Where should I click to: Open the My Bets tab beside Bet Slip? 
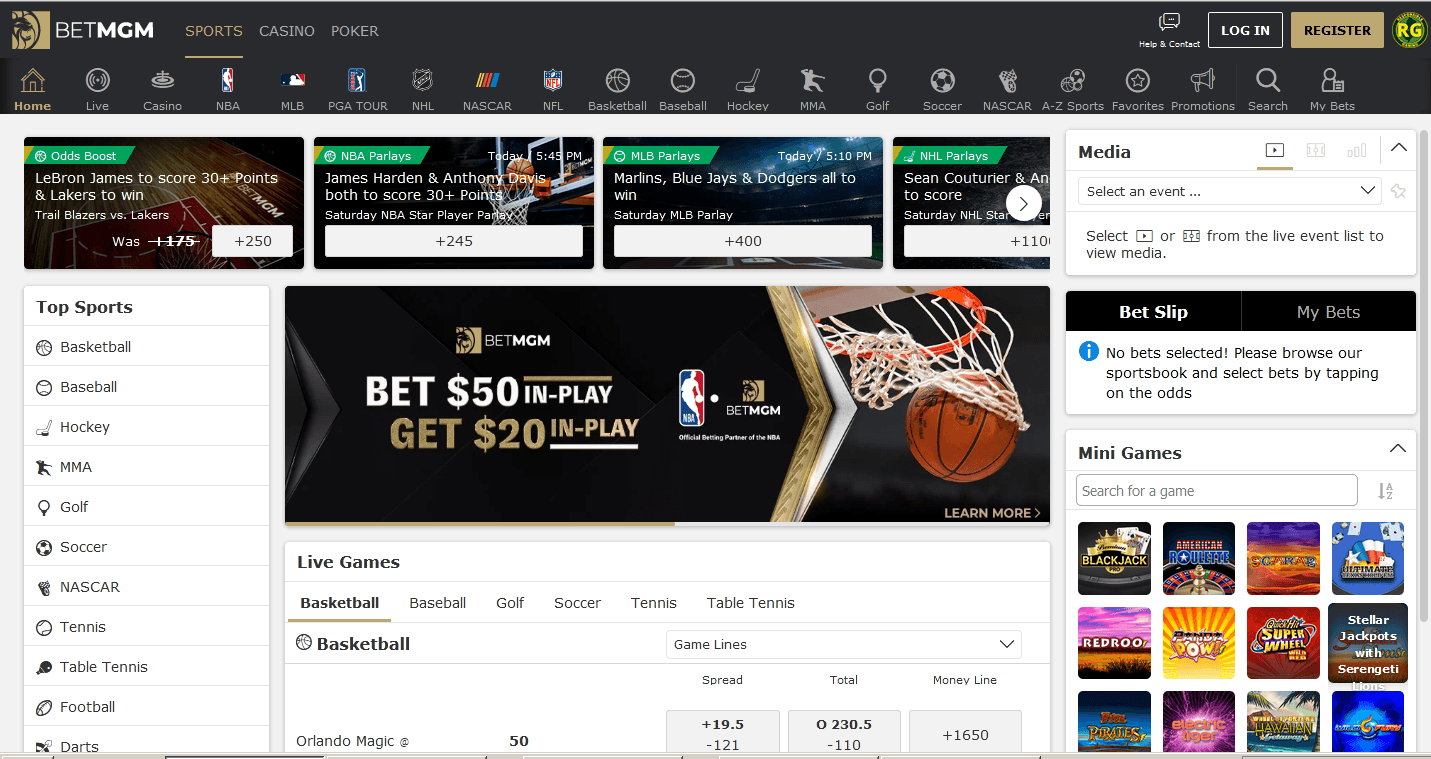pos(1328,312)
